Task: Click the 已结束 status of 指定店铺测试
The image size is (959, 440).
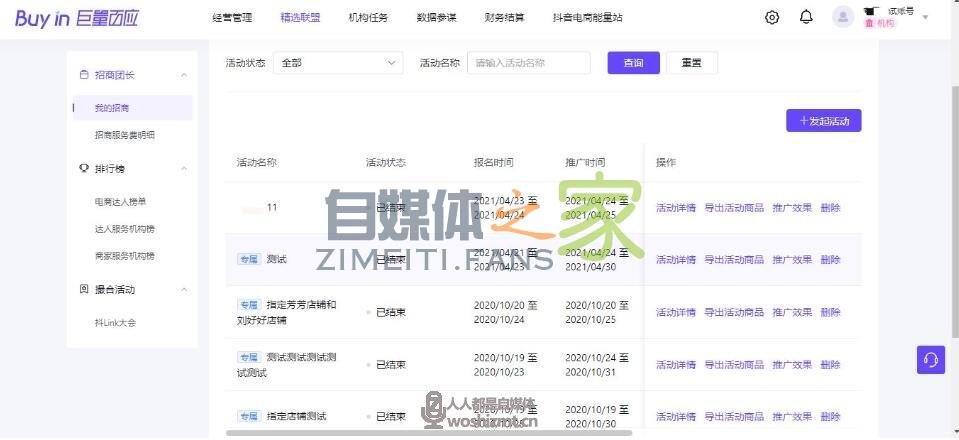Action: pyautogui.click(x=391, y=417)
